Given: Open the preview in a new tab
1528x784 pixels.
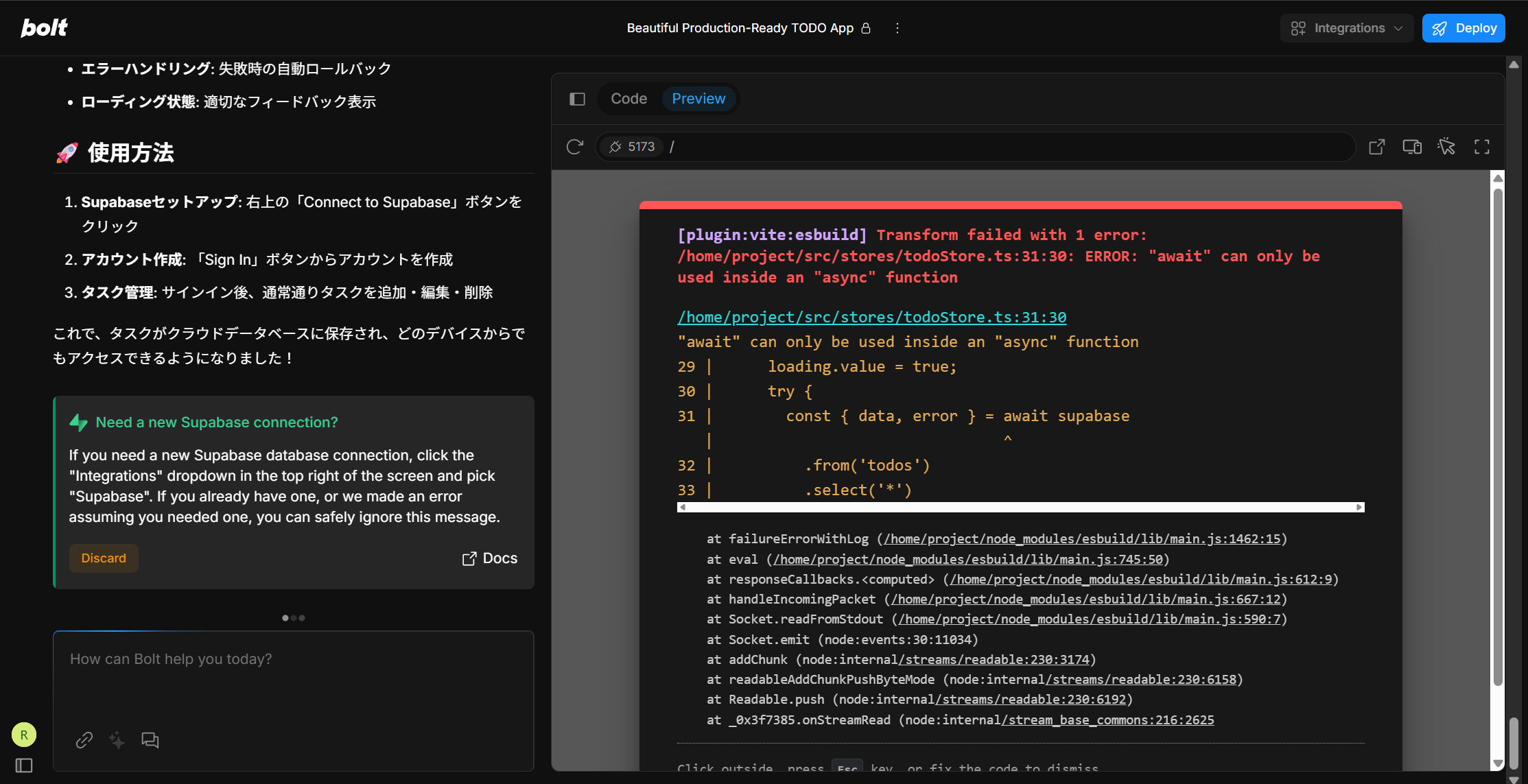Looking at the screenshot, I should [1376, 147].
